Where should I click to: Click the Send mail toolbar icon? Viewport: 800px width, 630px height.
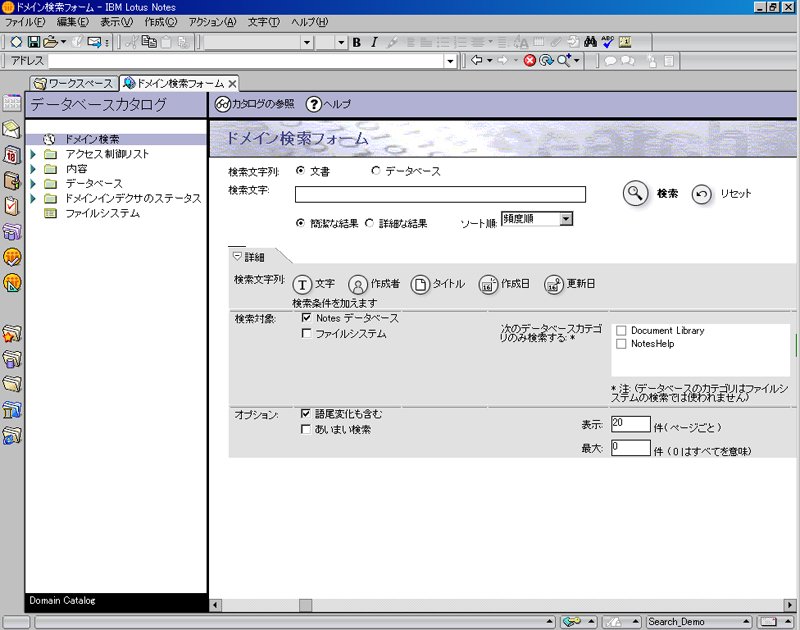click(94, 42)
